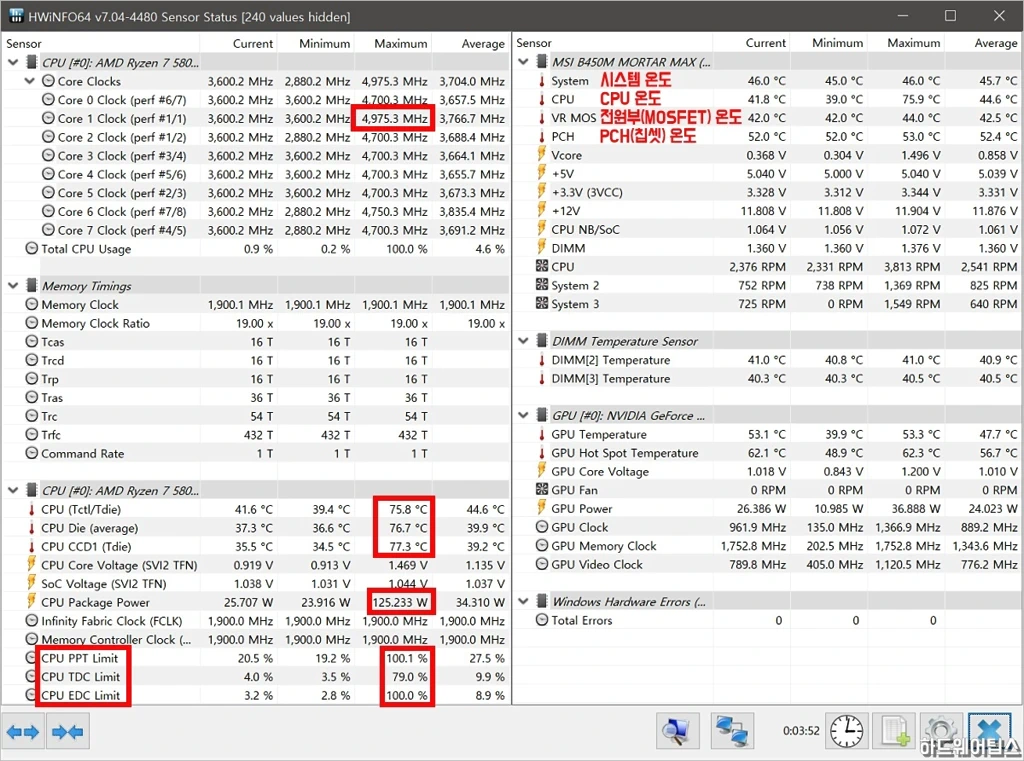Viewport: 1024px width, 761px height.
Task: Collapse the Windows Hardware Errors group
Action: (523, 602)
